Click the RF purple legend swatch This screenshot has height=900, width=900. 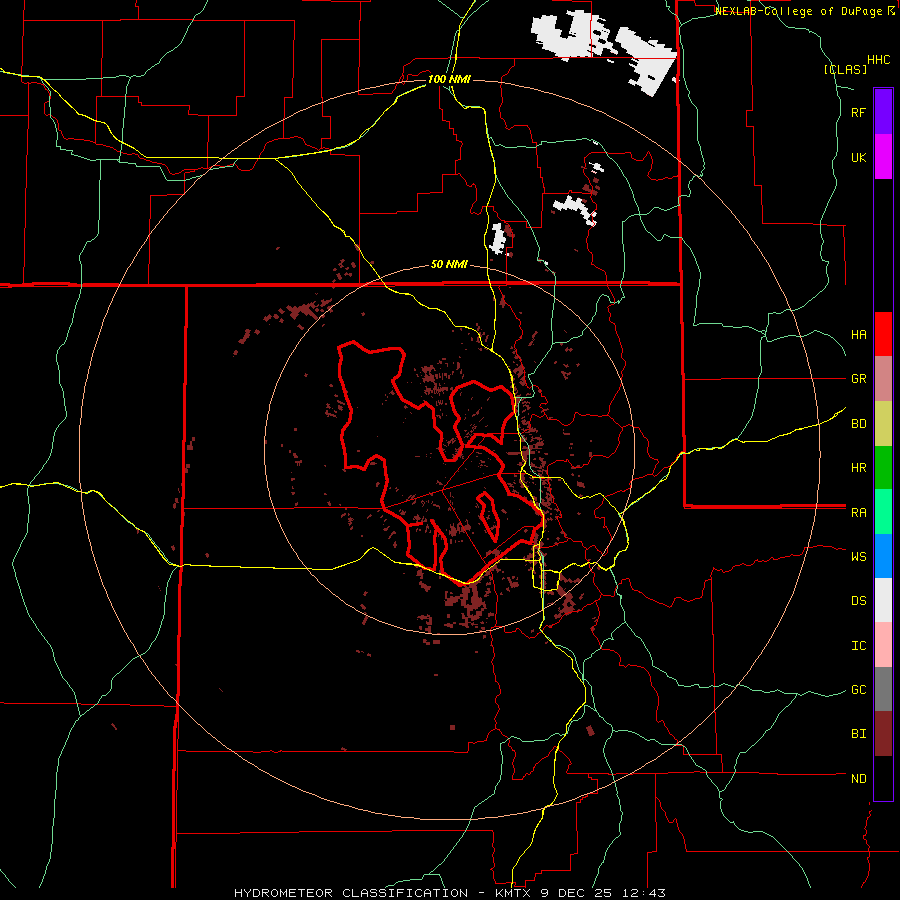click(883, 112)
